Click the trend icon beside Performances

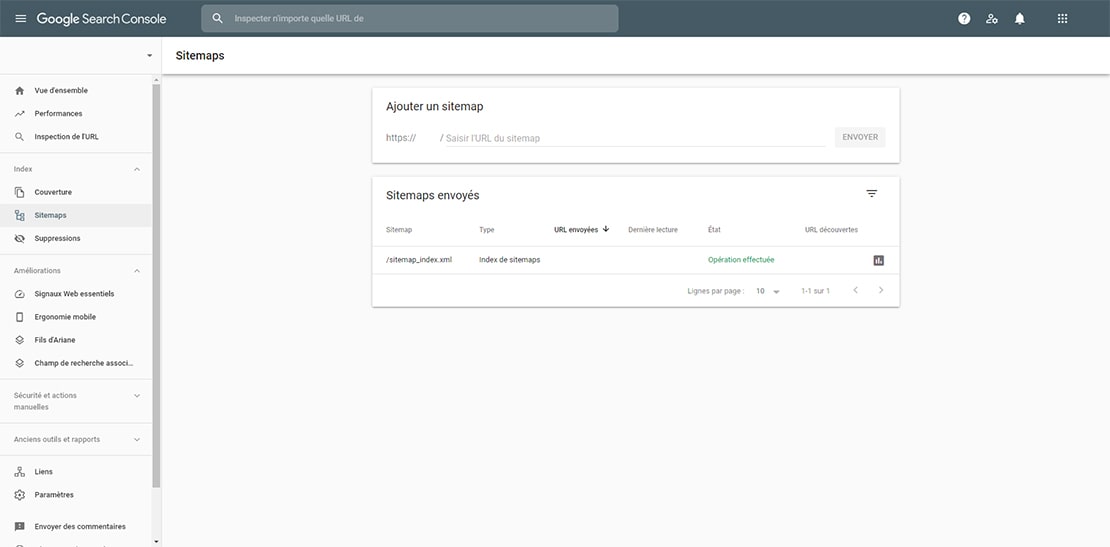(x=20, y=113)
